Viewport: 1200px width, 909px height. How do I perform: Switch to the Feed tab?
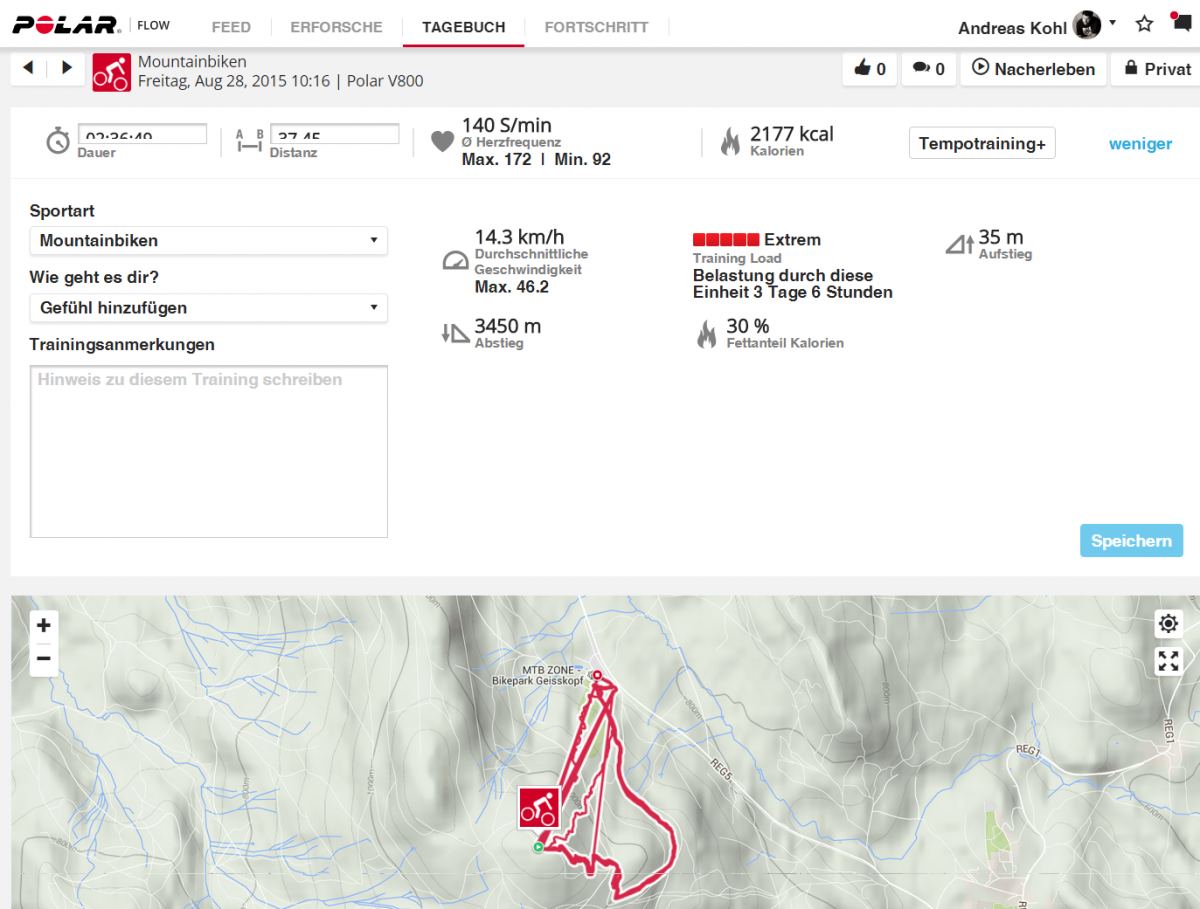[x=231, y=27]
